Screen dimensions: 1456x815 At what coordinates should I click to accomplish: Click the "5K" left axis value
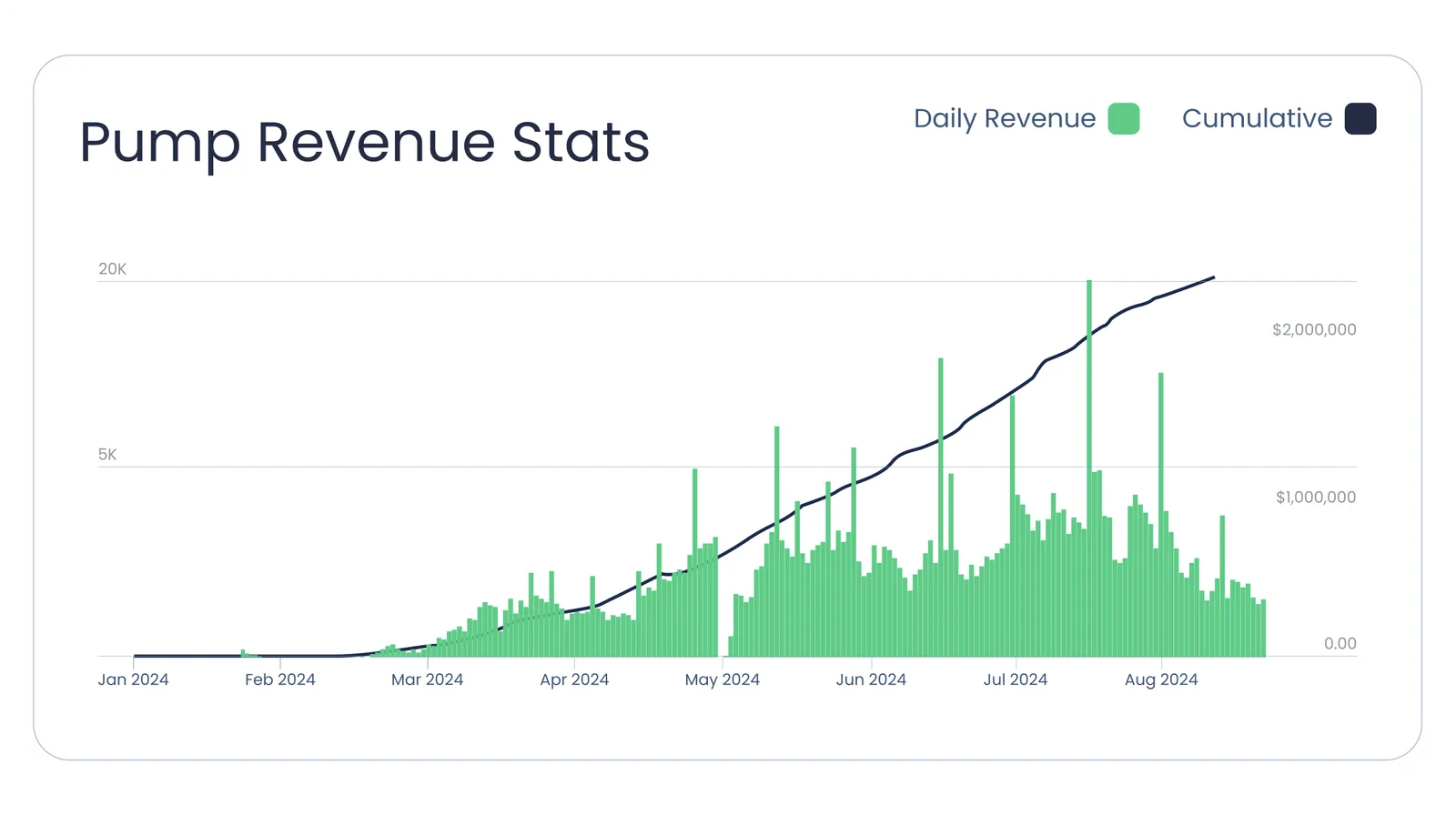pyautogui.click(x=107, y=455)
